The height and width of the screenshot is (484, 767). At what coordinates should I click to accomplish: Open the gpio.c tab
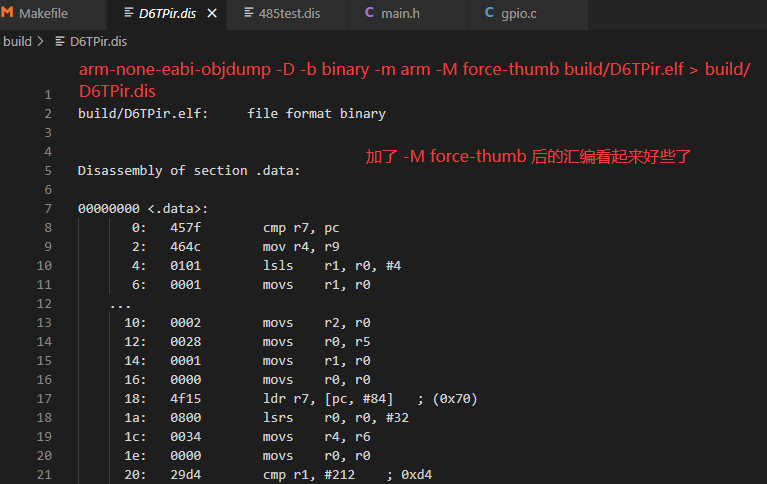(x=528, y=14)
